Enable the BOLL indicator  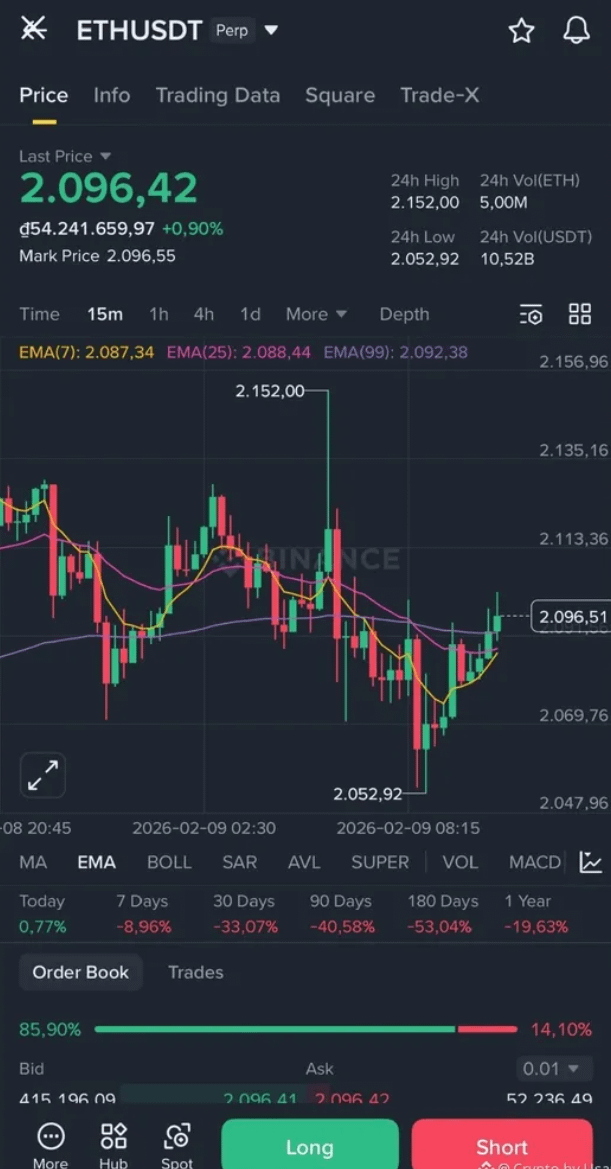[x=169, y=862]
